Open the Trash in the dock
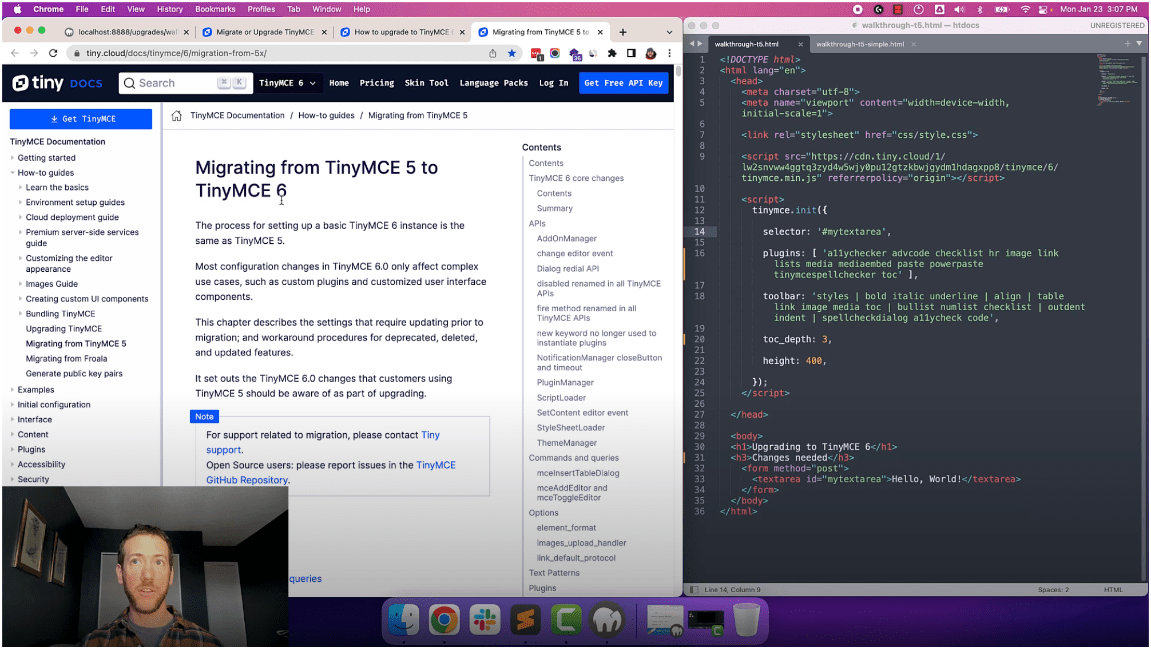 747,620
